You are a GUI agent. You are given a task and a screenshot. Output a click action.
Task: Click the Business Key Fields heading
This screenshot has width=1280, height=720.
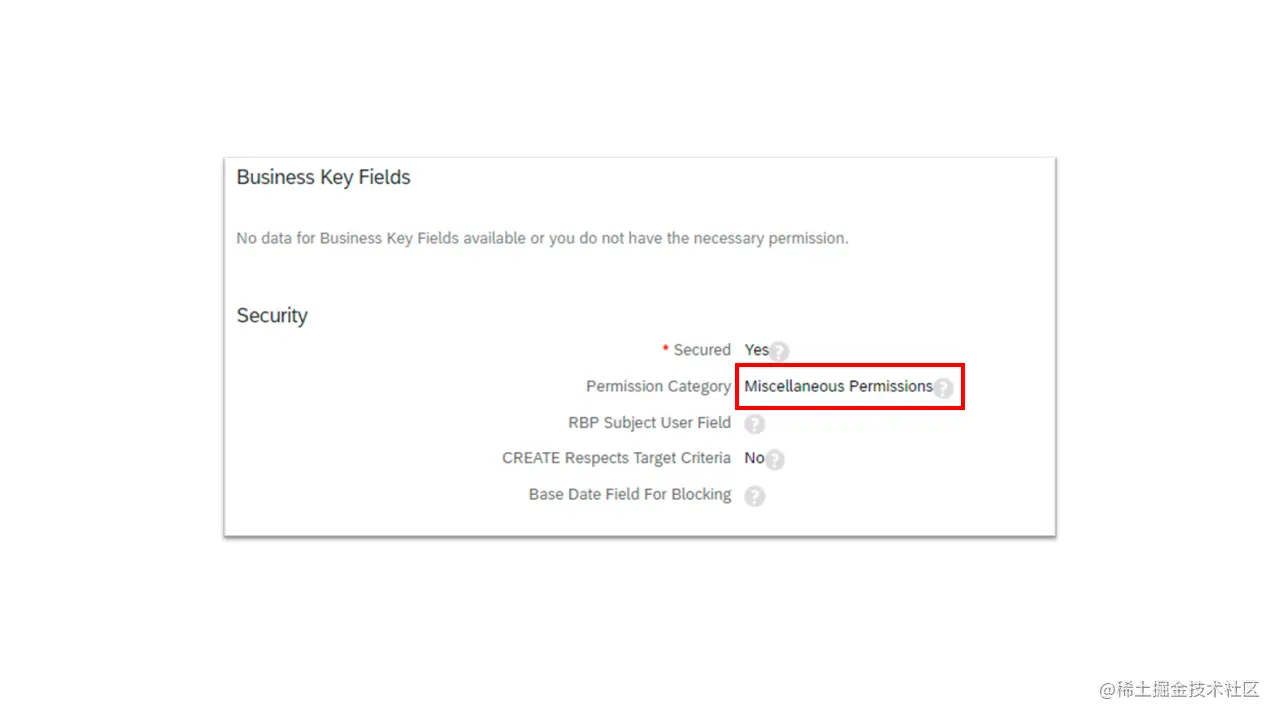click(323, 178)
